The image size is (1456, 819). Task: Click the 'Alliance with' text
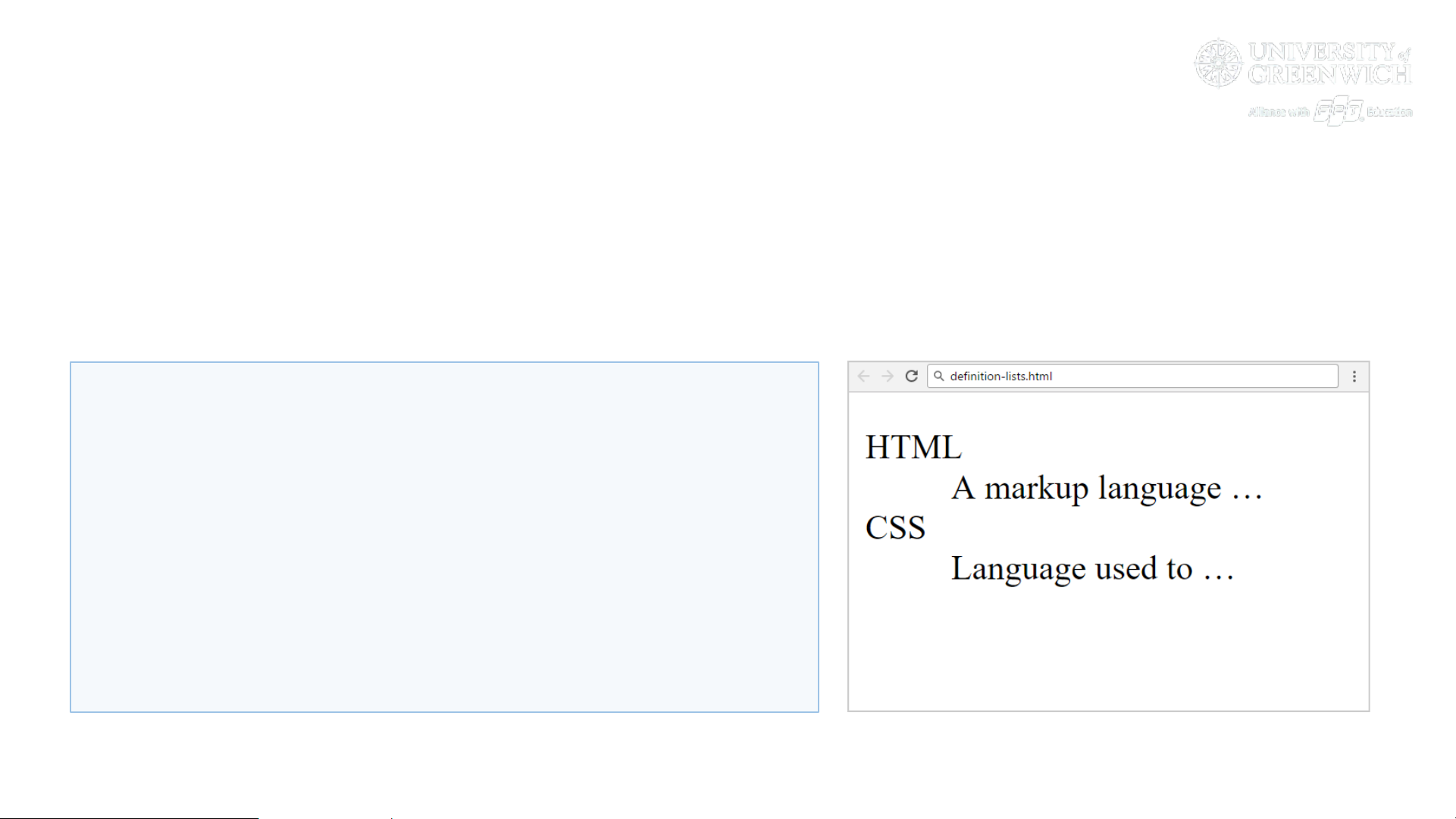tap(1279, 112)
